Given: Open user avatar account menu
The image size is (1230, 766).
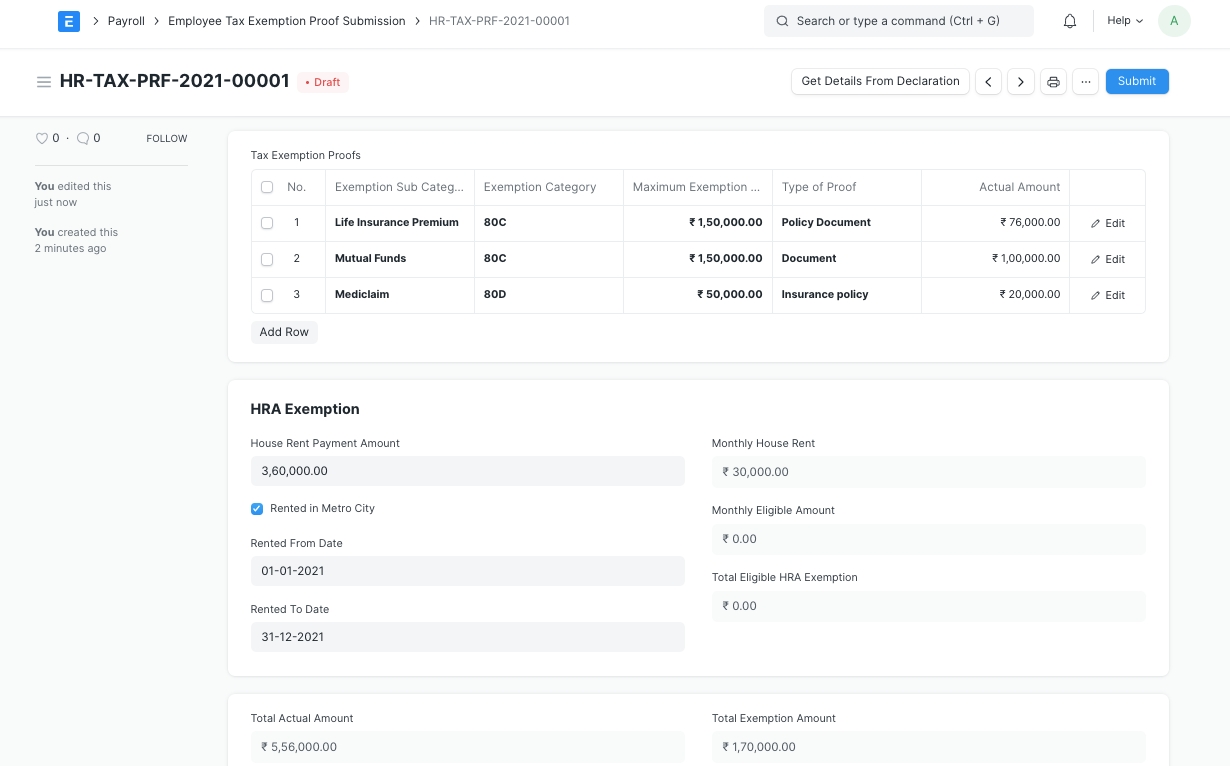Looking at the screenshot, I should (1173, 21).
